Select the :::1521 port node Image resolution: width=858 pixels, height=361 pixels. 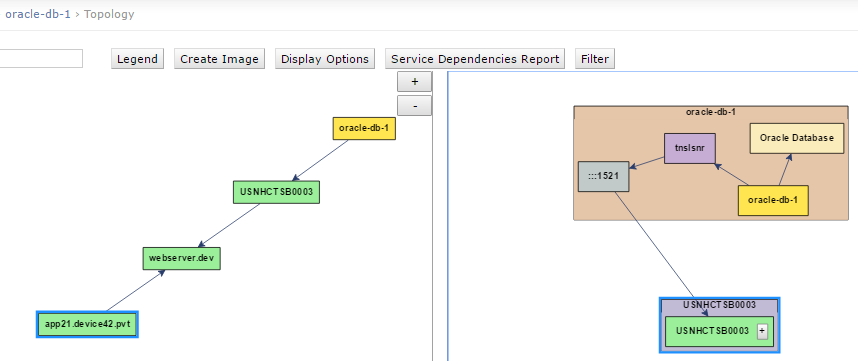coord(604,176)
